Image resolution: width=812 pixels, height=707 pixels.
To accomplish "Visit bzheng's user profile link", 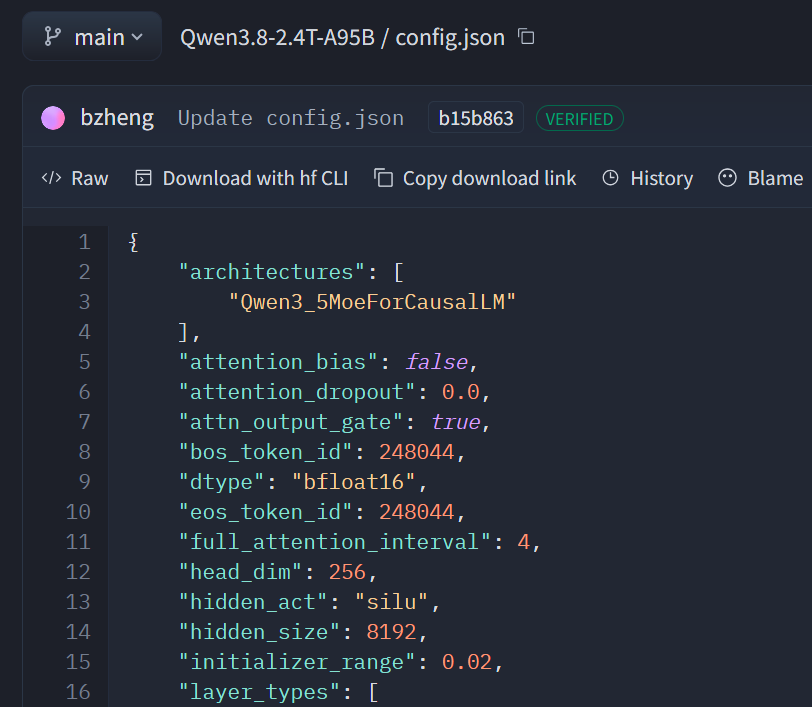I will click(117, 118).
